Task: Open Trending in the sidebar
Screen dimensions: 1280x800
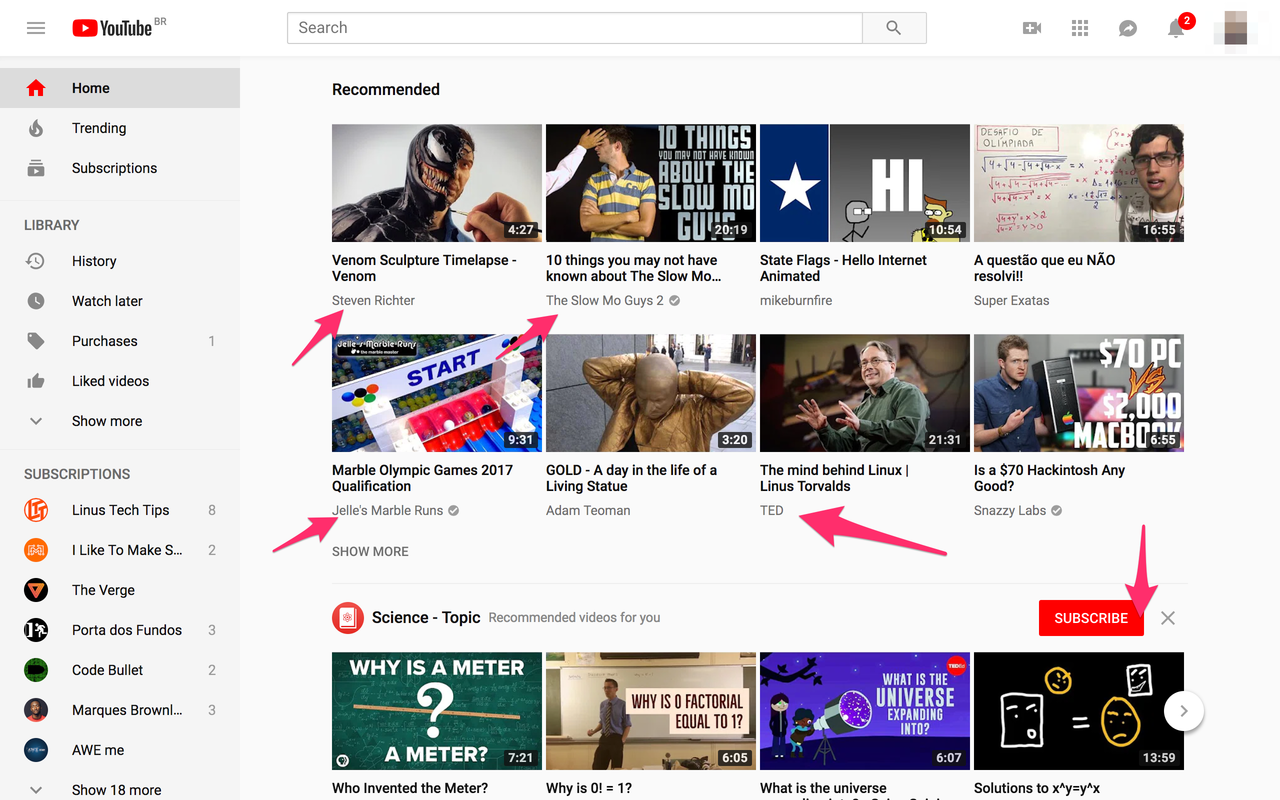Action: [120, 128]
